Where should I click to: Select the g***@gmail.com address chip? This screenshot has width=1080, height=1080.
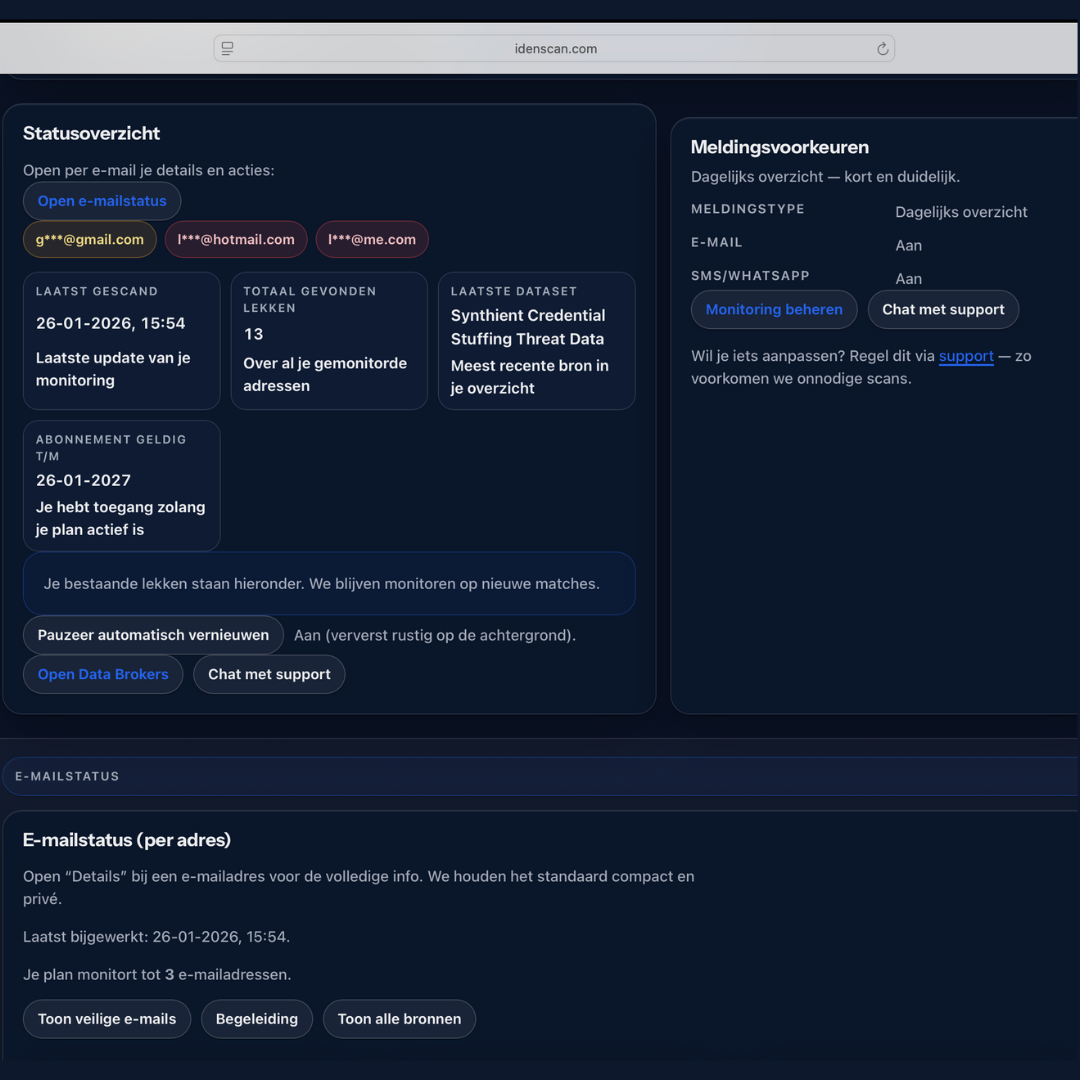(89, 239)
